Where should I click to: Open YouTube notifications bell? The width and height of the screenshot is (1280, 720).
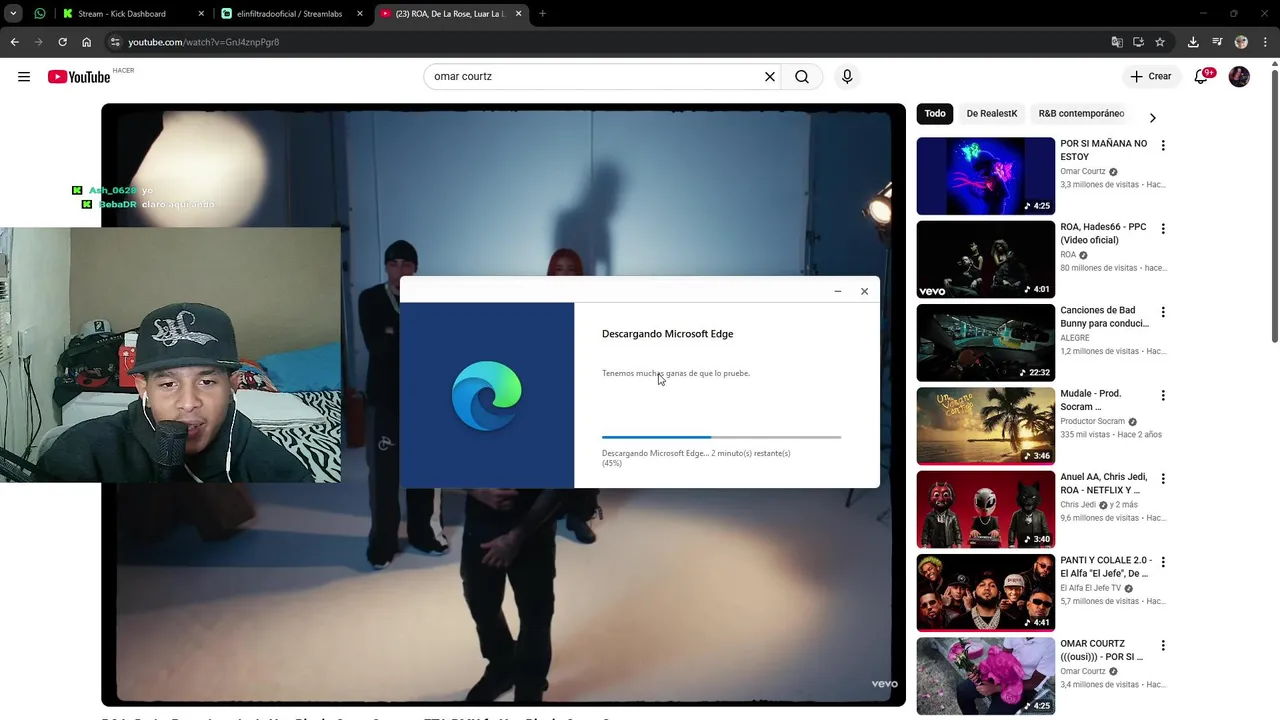click(1201, 77)
